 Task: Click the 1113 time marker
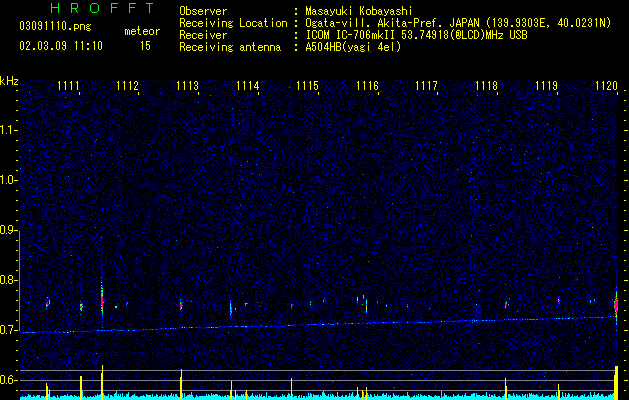[187, 86]
